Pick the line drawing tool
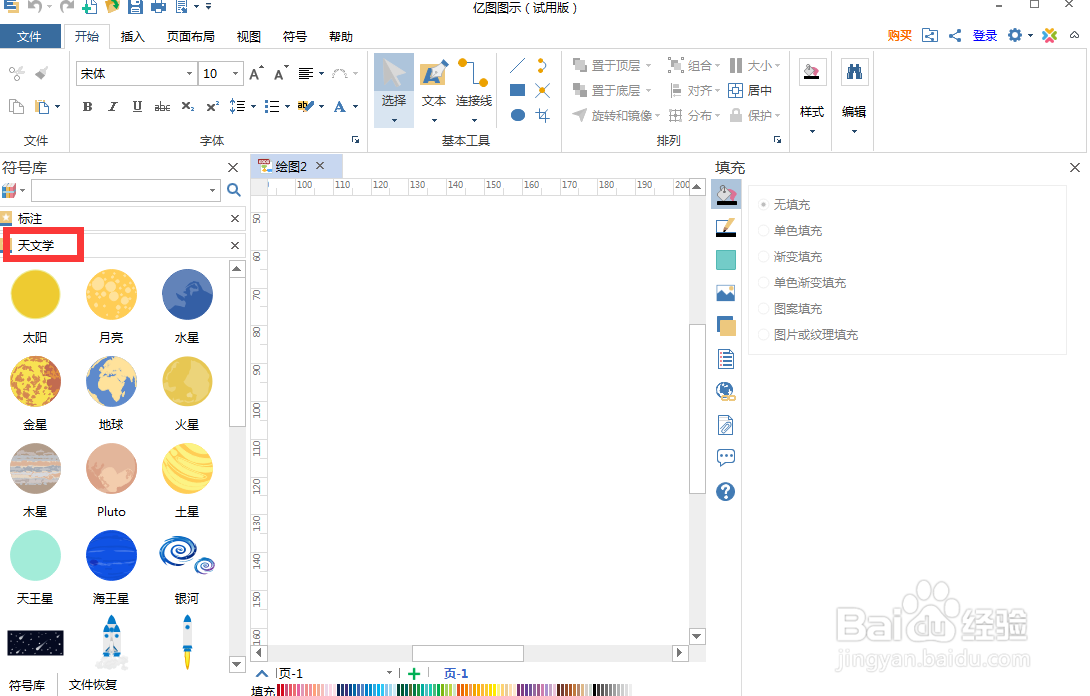This screenshot has height=696, width=1090. (x=517, y=66)
